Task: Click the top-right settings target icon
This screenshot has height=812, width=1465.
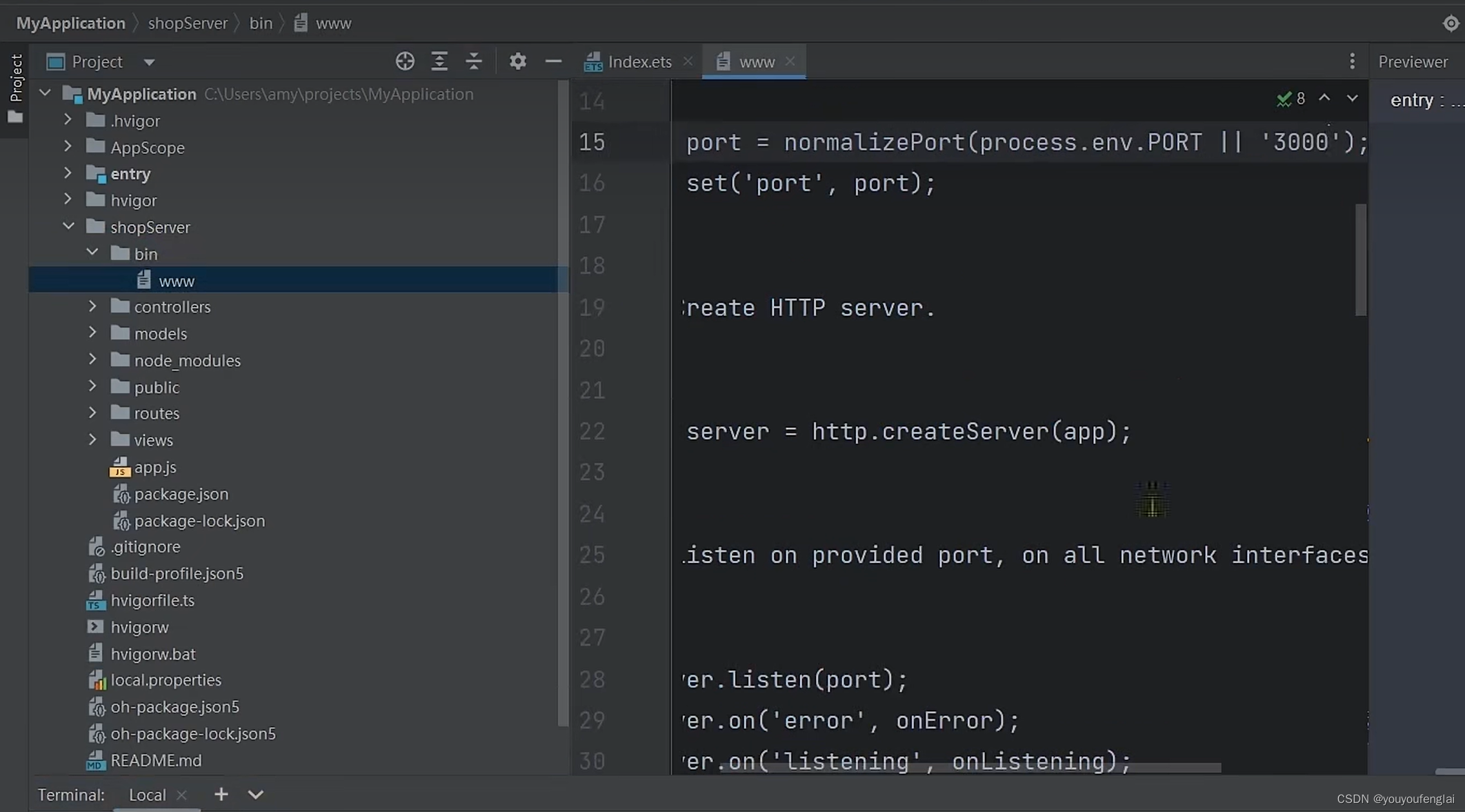Action: (1450, 23)
